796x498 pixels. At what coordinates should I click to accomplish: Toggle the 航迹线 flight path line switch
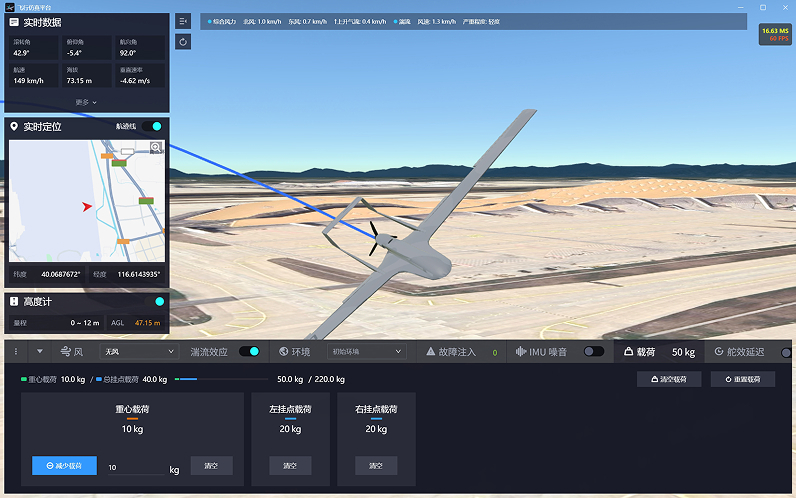coord(152,126)
